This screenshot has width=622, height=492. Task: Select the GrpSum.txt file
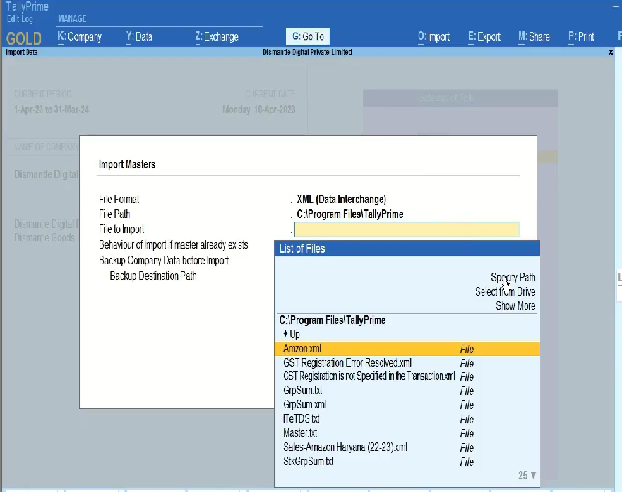click(407, 390)
